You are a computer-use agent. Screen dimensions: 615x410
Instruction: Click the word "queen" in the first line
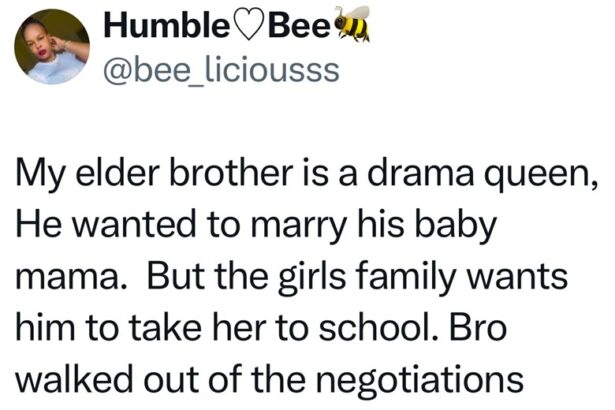pos(545,183)
